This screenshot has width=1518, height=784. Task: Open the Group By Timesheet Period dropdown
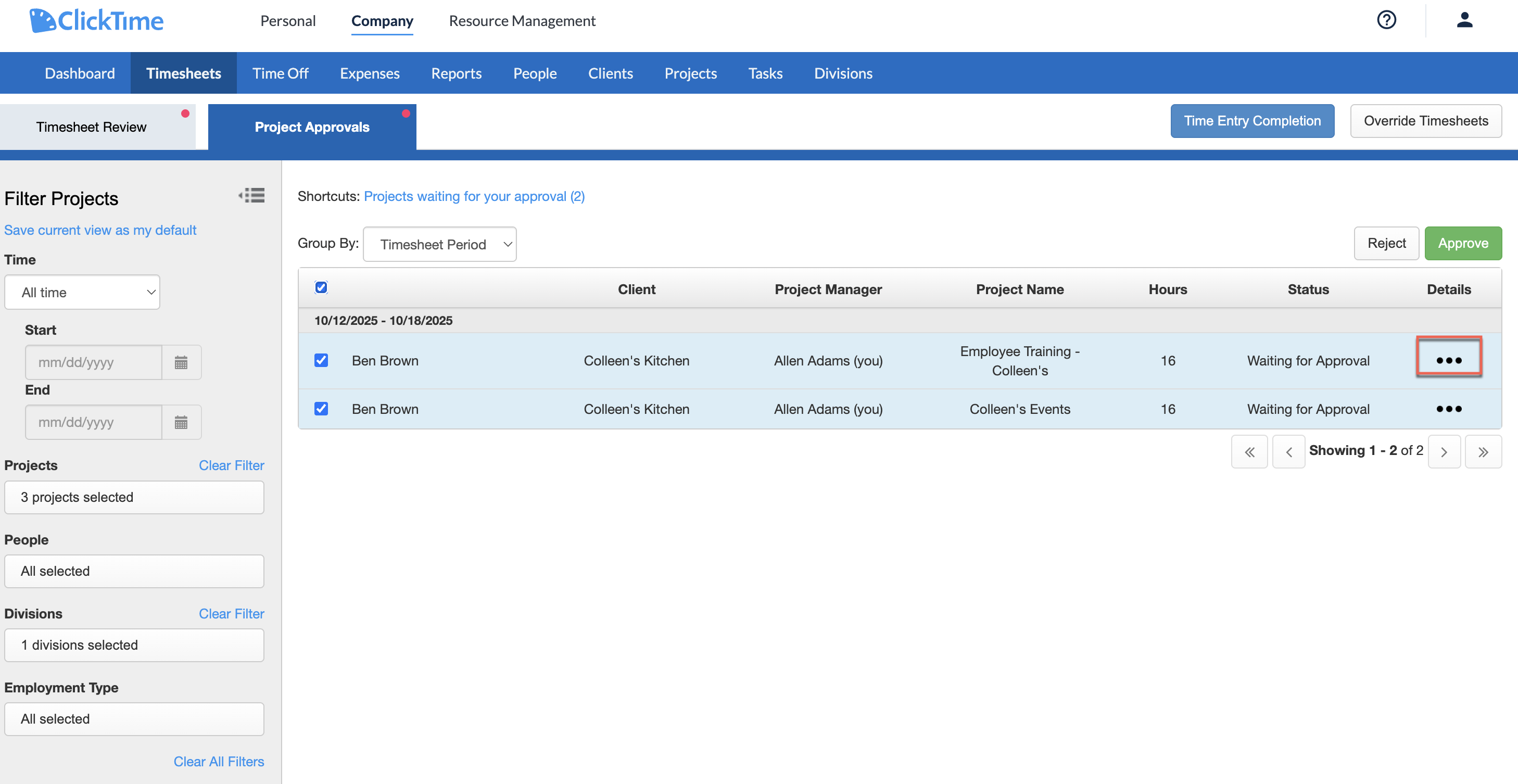click(x=439, y=244)
